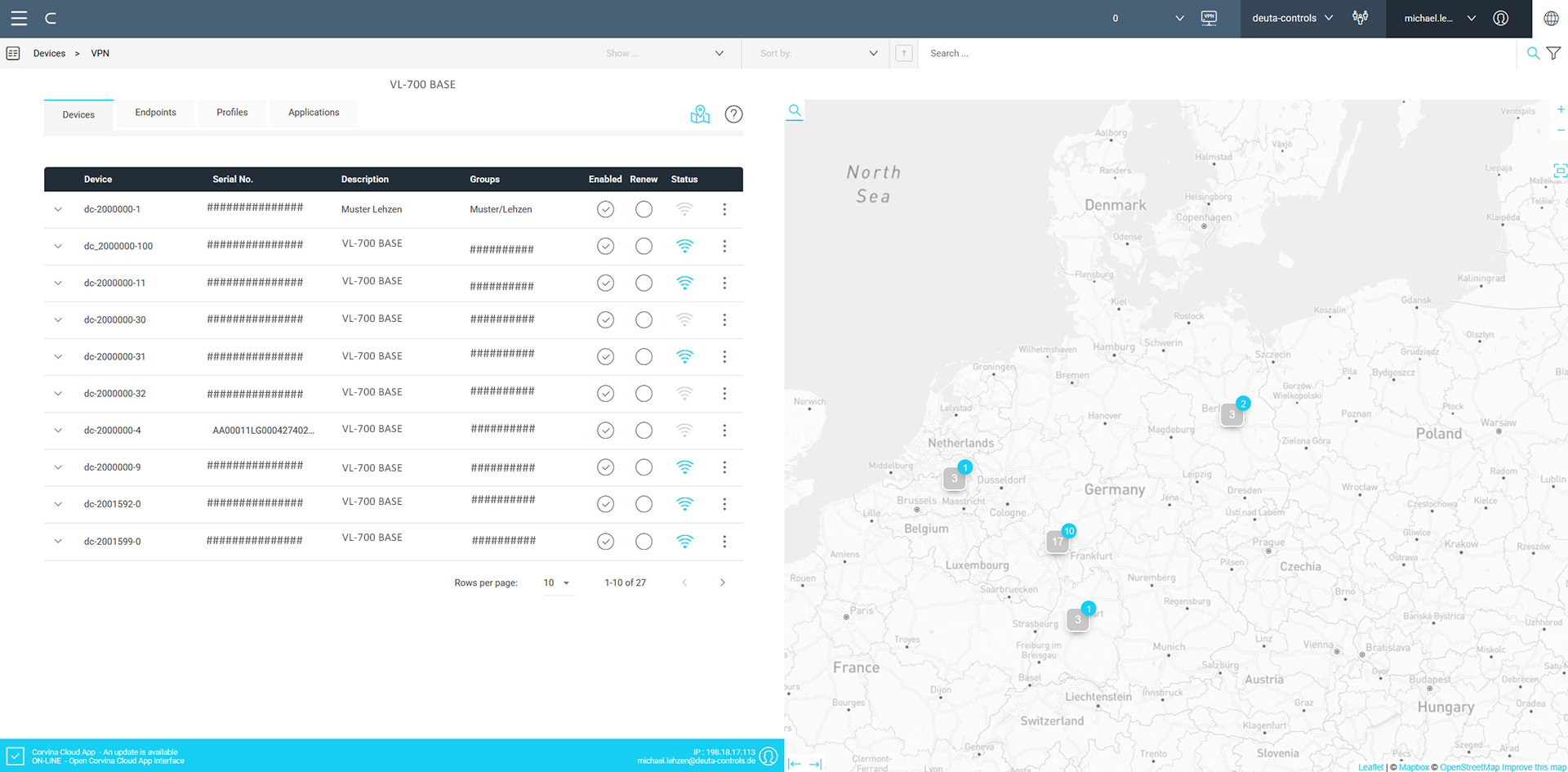This screenshot has width=1568, height=772.
Task: Open the Rows per page dropdown
Action: pyautogui.click(x=558, y=582)
